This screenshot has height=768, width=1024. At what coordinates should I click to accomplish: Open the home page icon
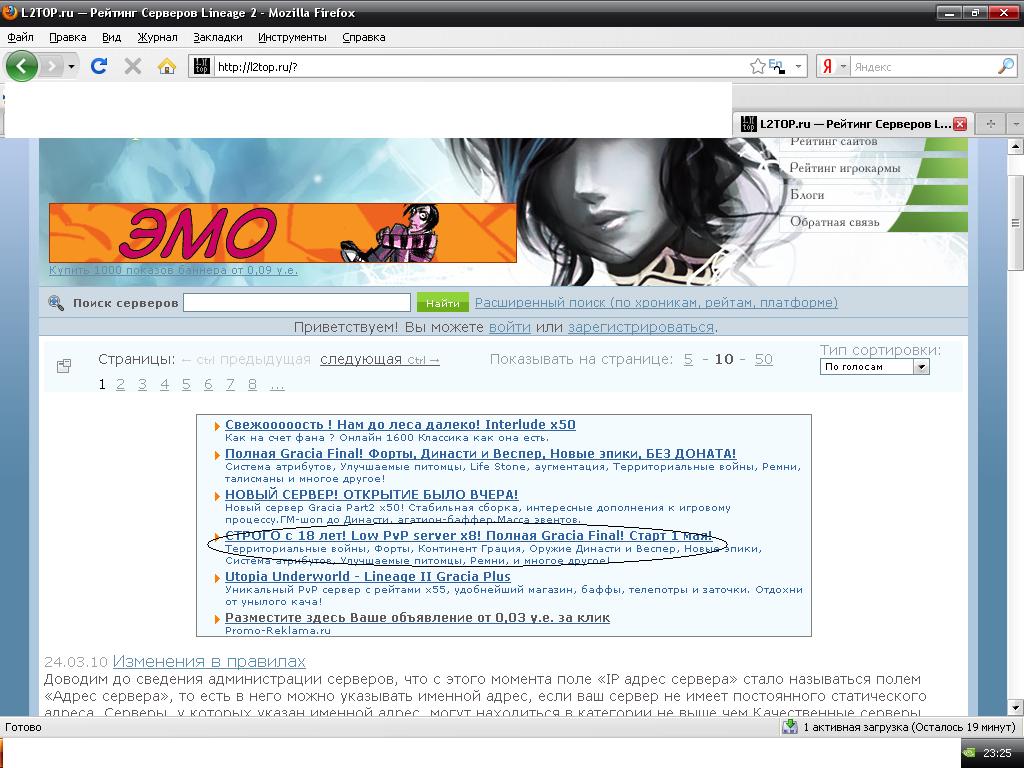[167, 66]
